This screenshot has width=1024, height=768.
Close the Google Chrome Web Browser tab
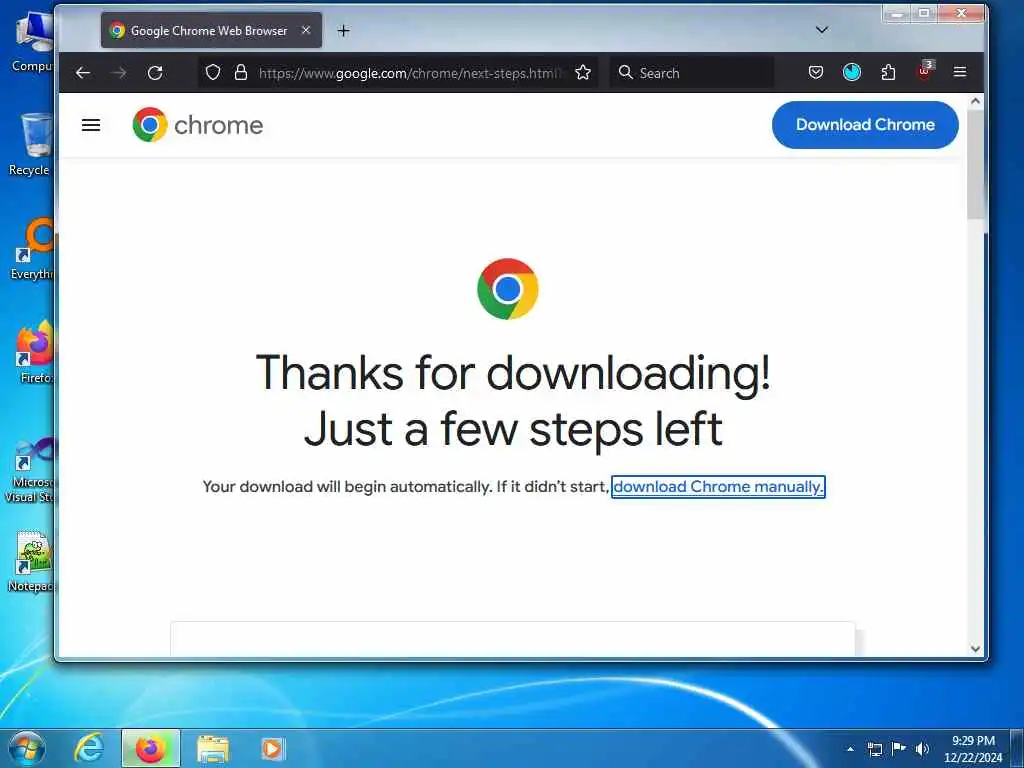click(x=306, y=30)
